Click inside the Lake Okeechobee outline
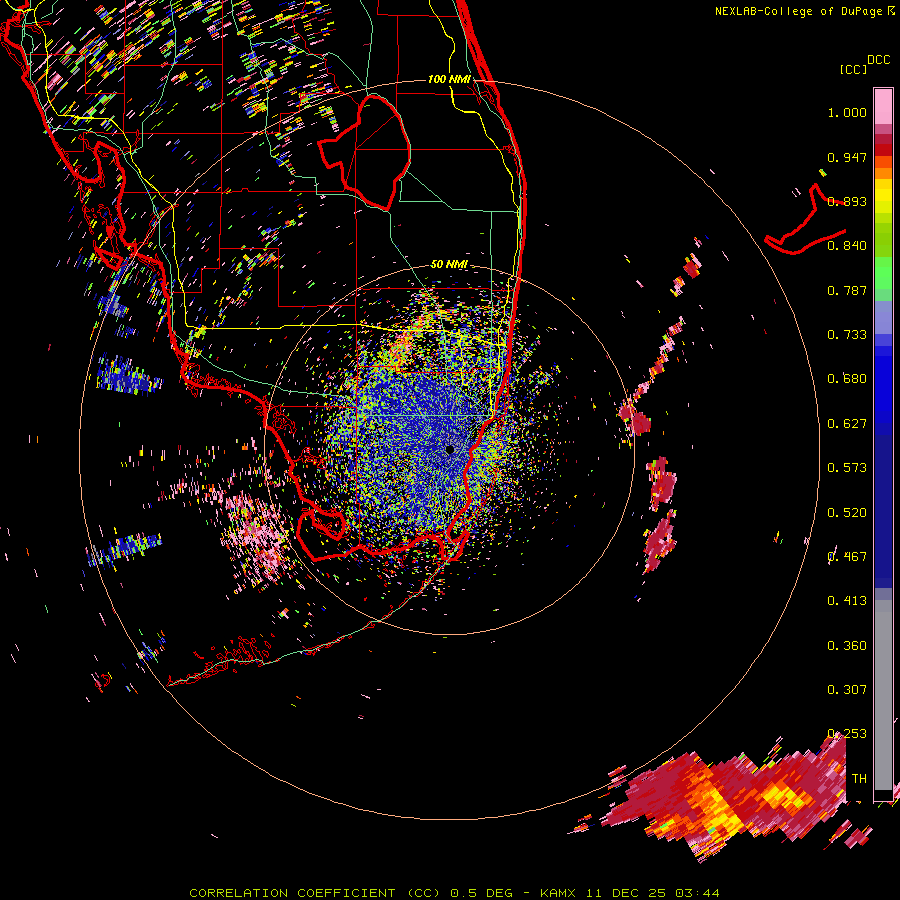The height and width of the screenshot is (900, 900). tap(373, 152)
